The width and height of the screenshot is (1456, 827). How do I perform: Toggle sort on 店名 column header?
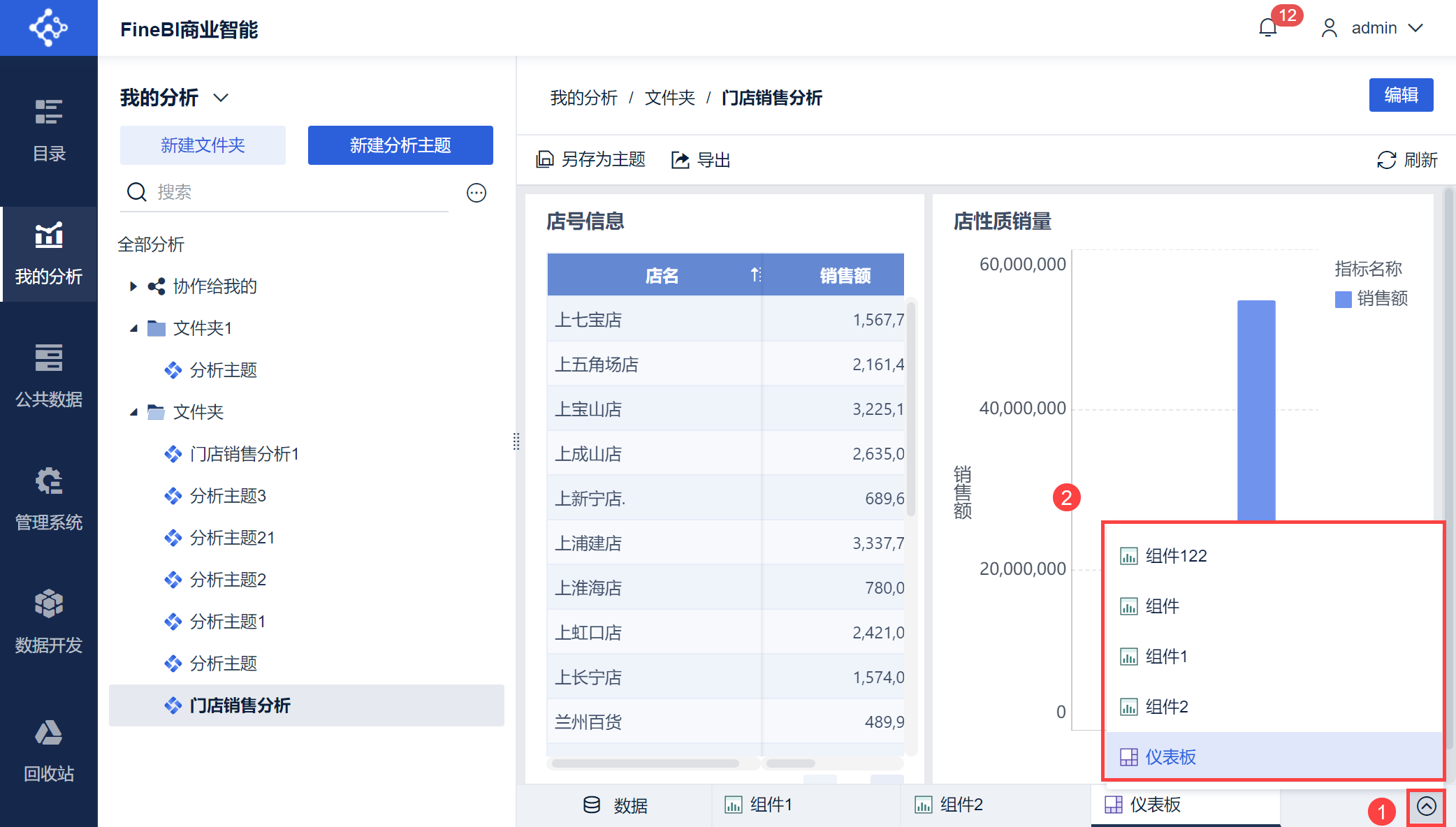point(755,275)
